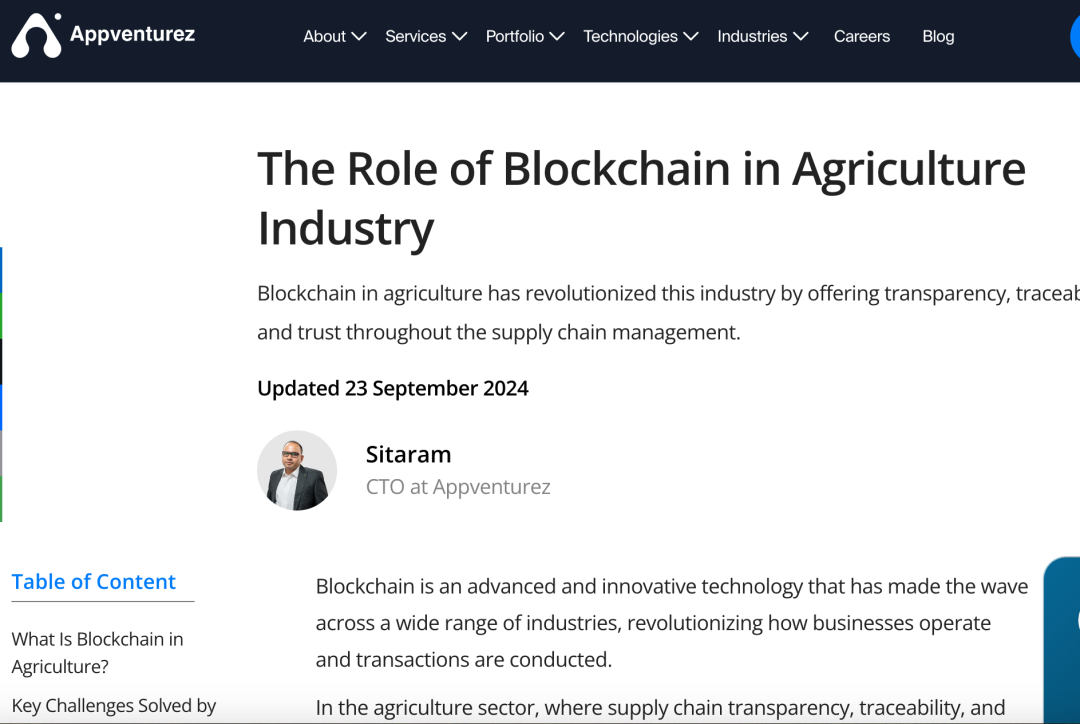Click the top blue social share bar
This screenshot has height=724, width=1080.
[x=1, y=270]
